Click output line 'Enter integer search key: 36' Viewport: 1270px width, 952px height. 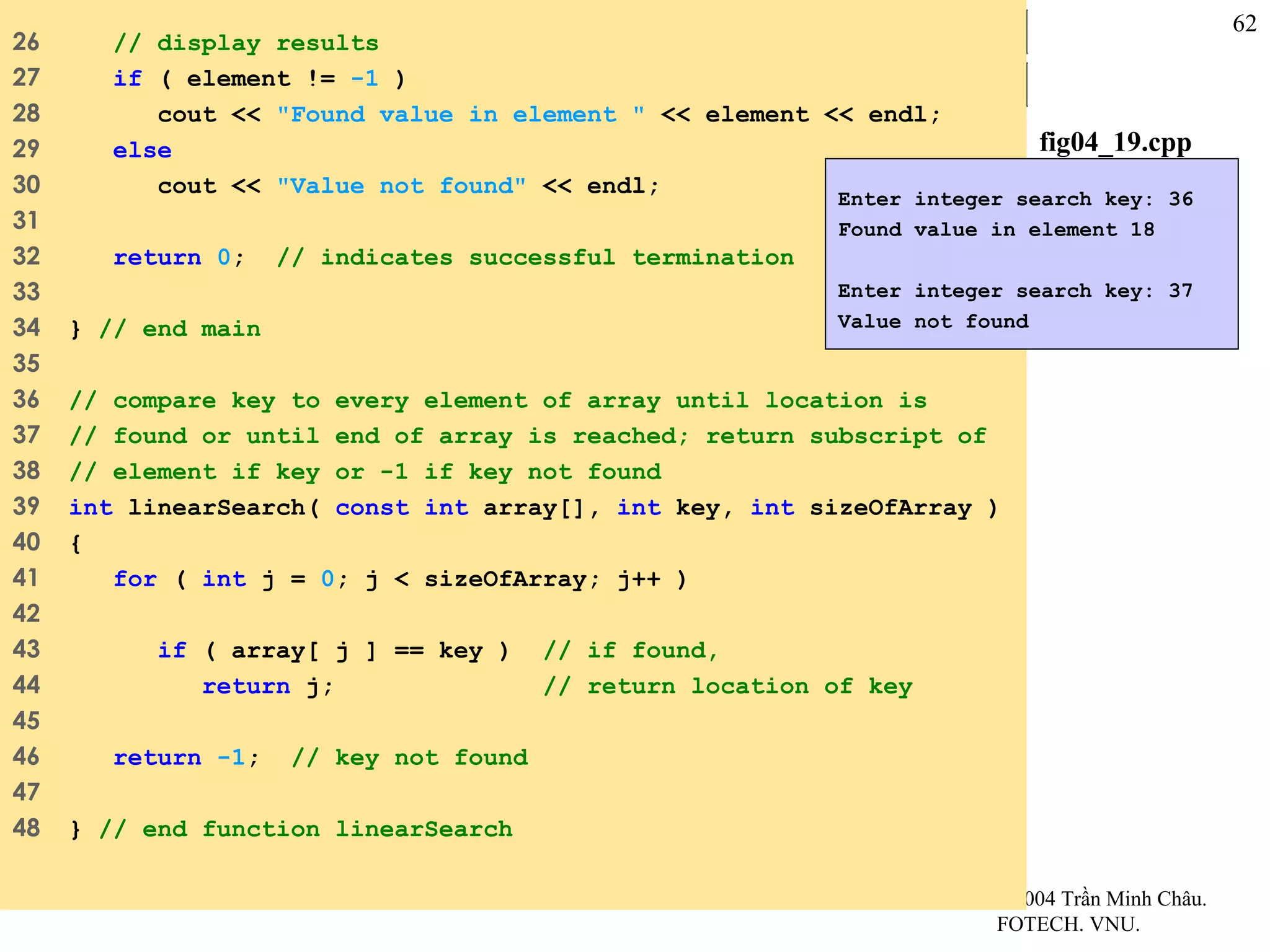(1015, 200)
